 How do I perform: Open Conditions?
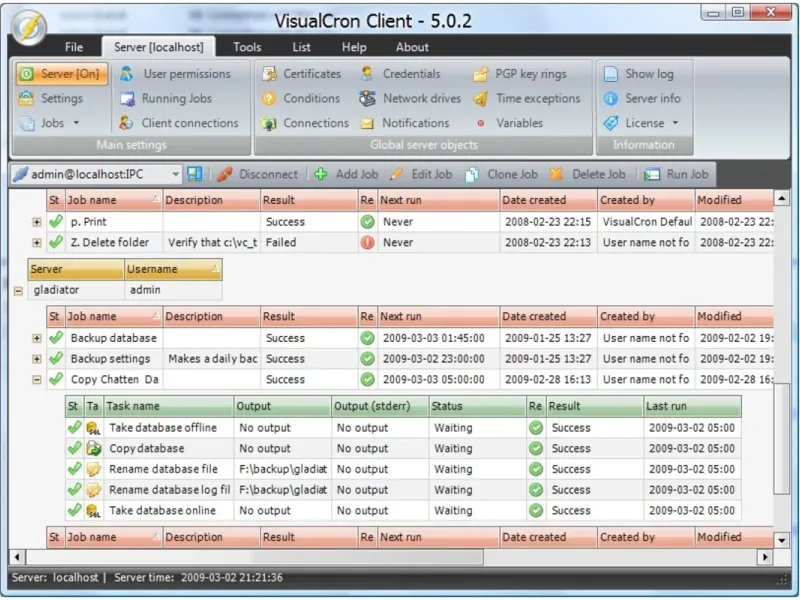tap(301, 98)
